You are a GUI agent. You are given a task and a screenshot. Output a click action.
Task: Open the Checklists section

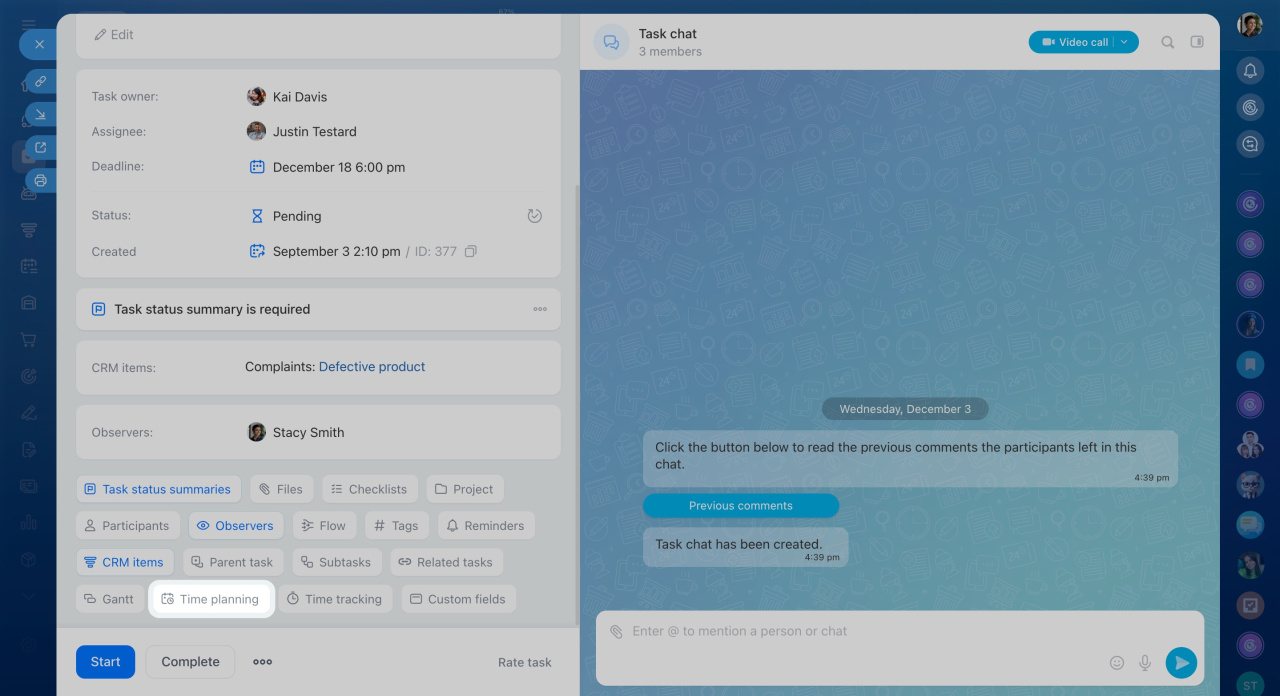(x=368, y=489)
